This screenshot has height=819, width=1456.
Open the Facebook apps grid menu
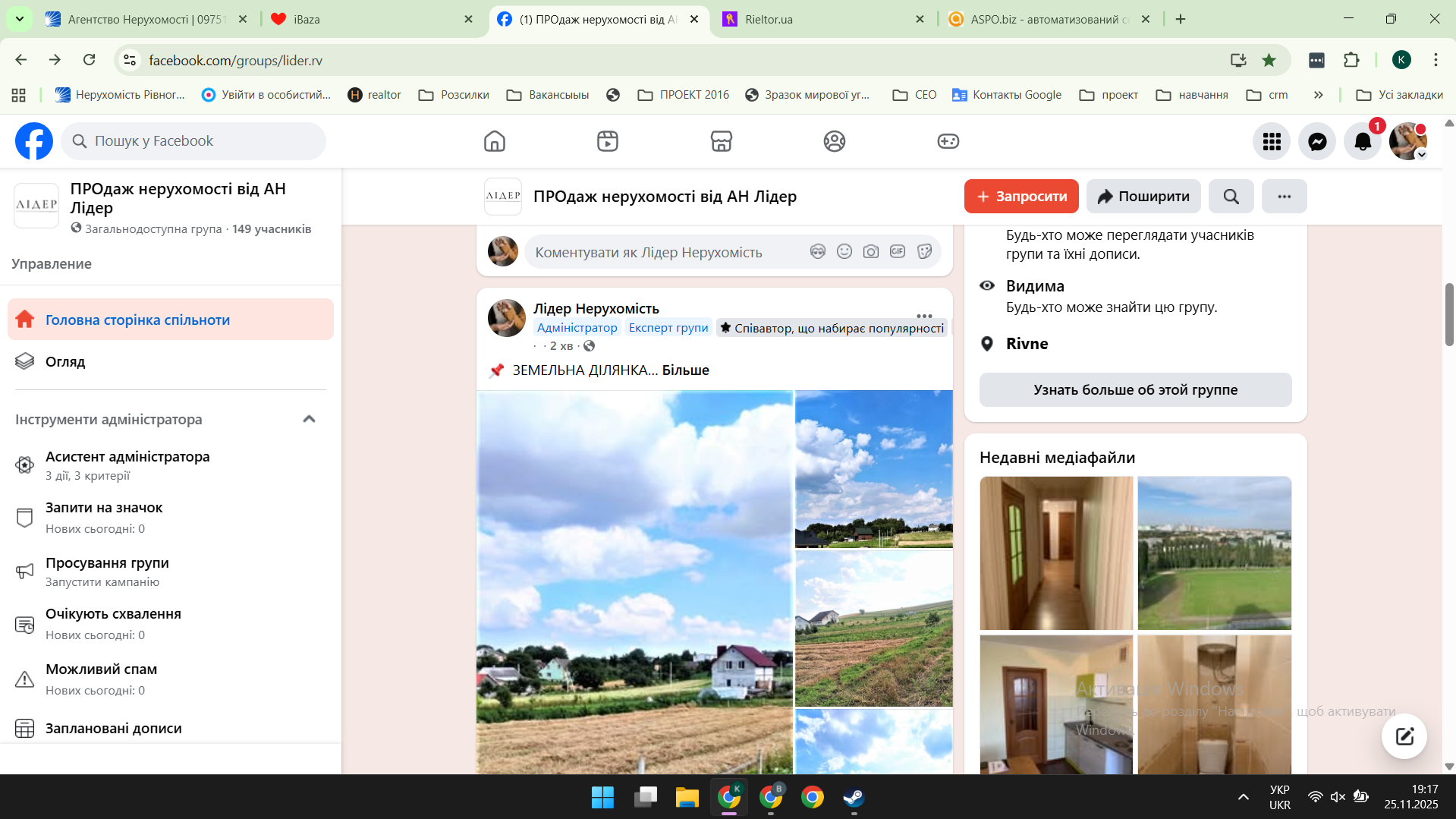pyautogui.click(x=1272, y=141)
